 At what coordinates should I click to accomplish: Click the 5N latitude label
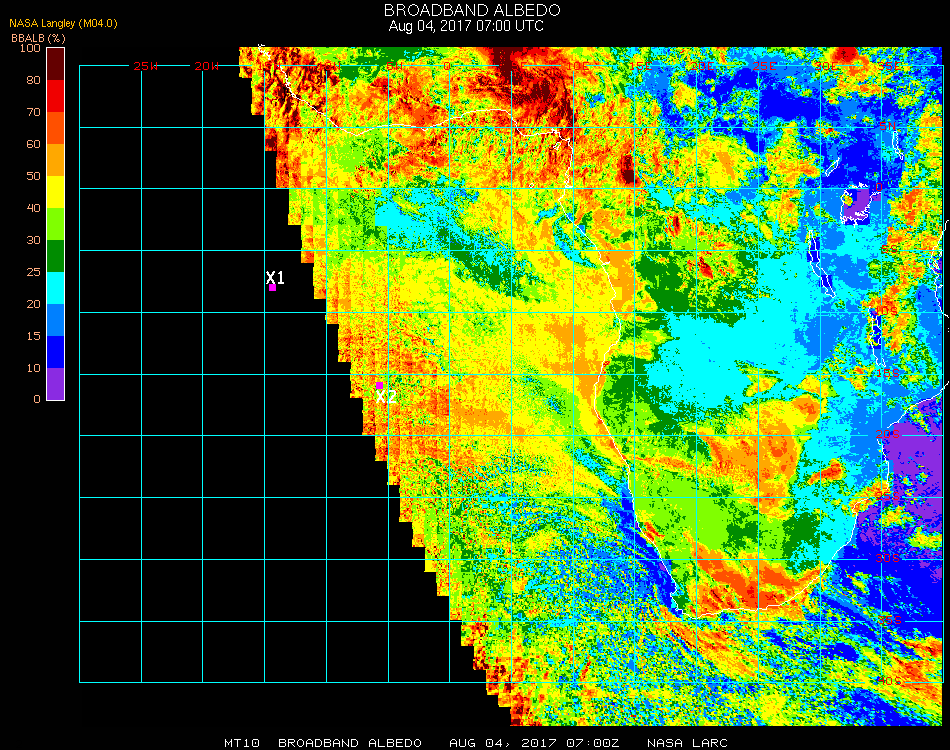point(886,125)
